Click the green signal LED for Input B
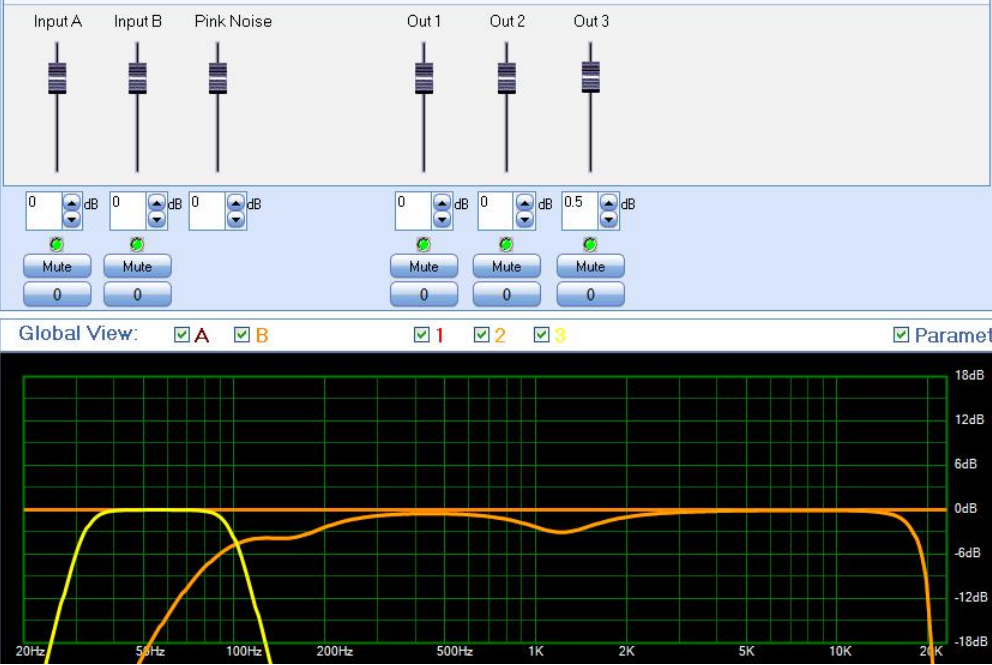The width and height of the screenshot is (992, 665). (x=137, y=244)
